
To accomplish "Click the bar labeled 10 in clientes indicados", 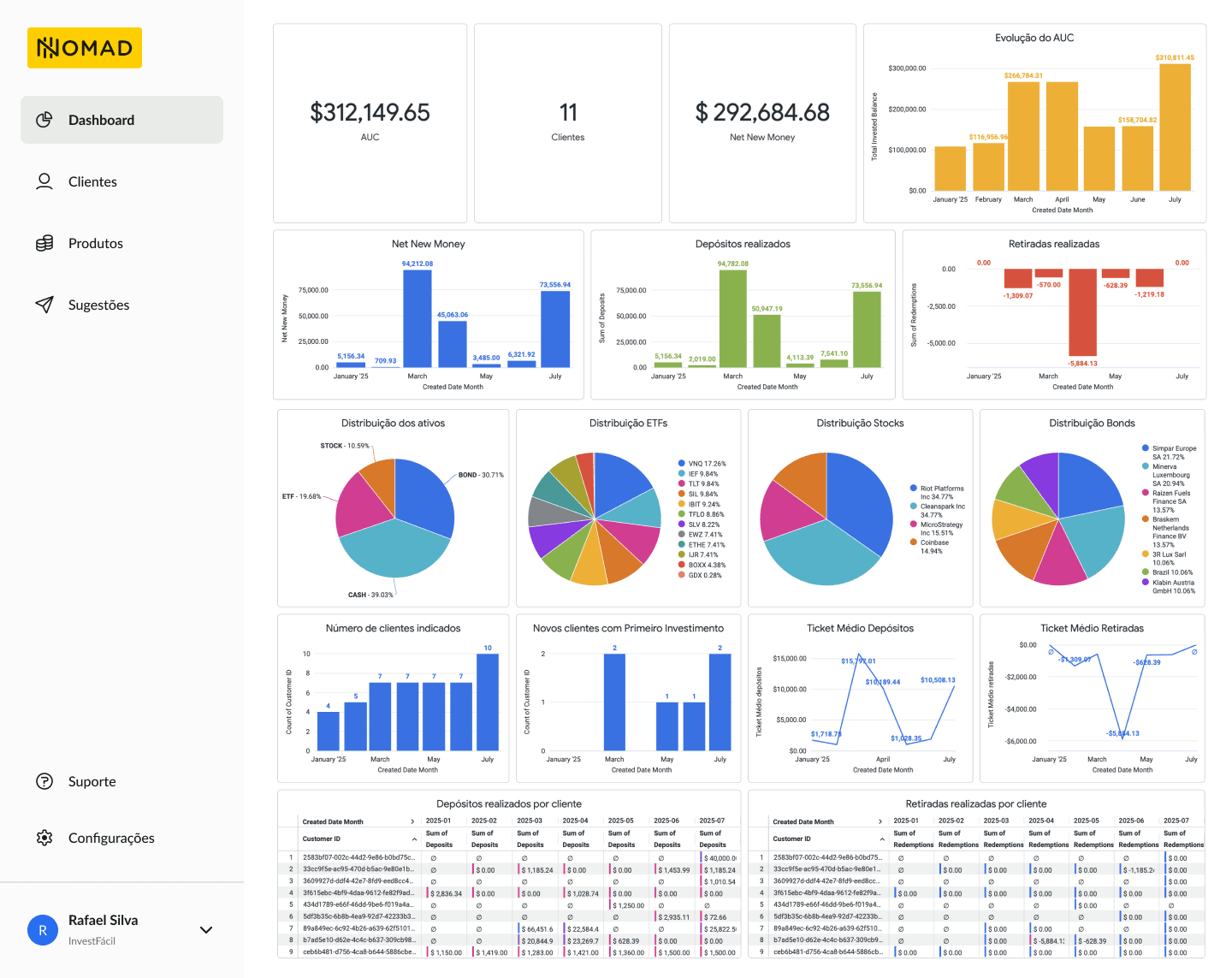I will [x=488, y=702].
